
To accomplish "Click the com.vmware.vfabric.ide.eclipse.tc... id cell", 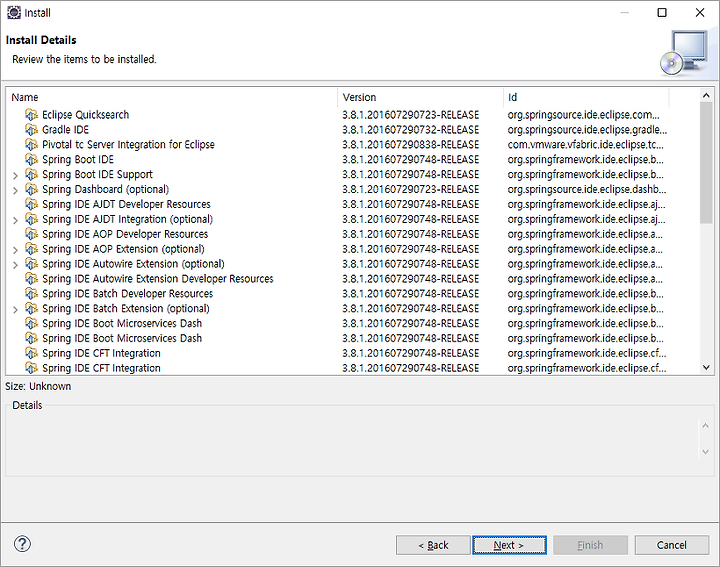I will click(x=585, y=145).
